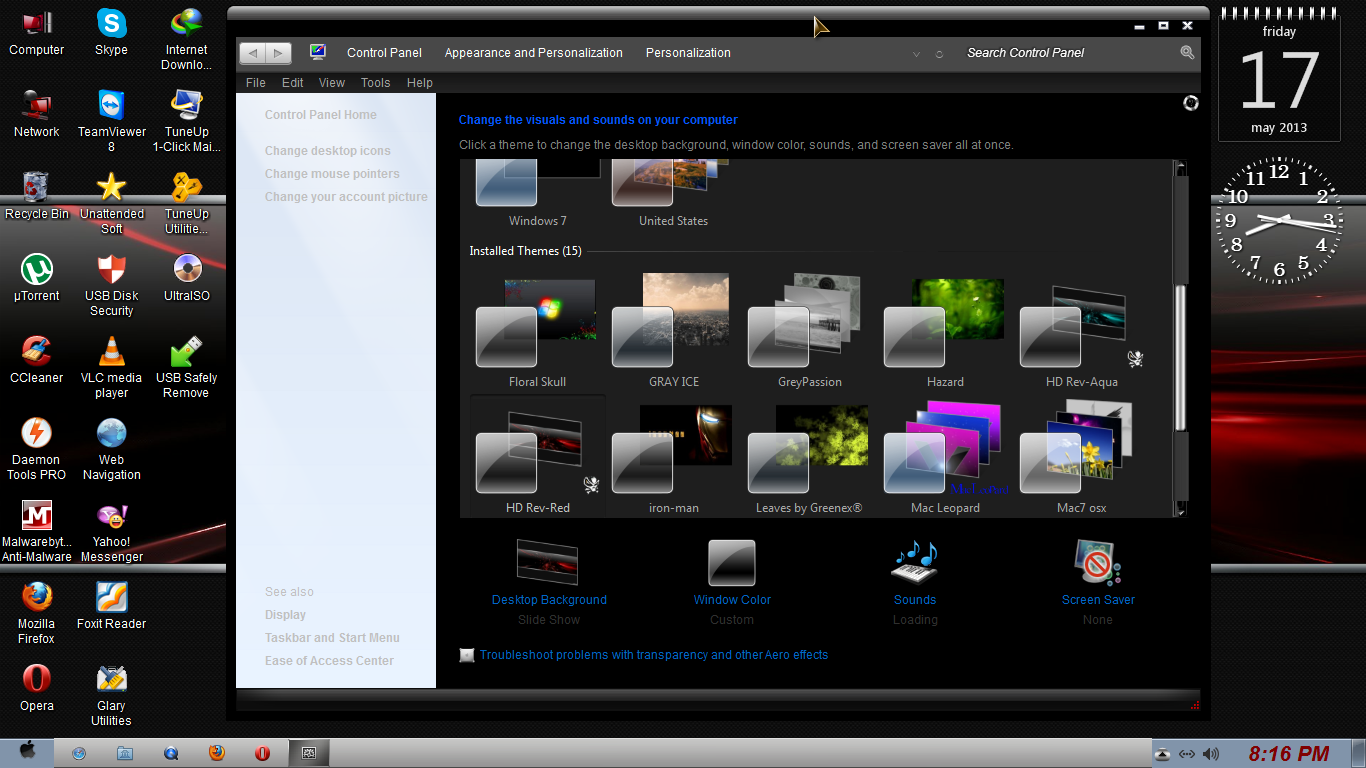Launch UltraISO from the desktop
This screenshot has height=768, width=1366.
click(186, 278)
